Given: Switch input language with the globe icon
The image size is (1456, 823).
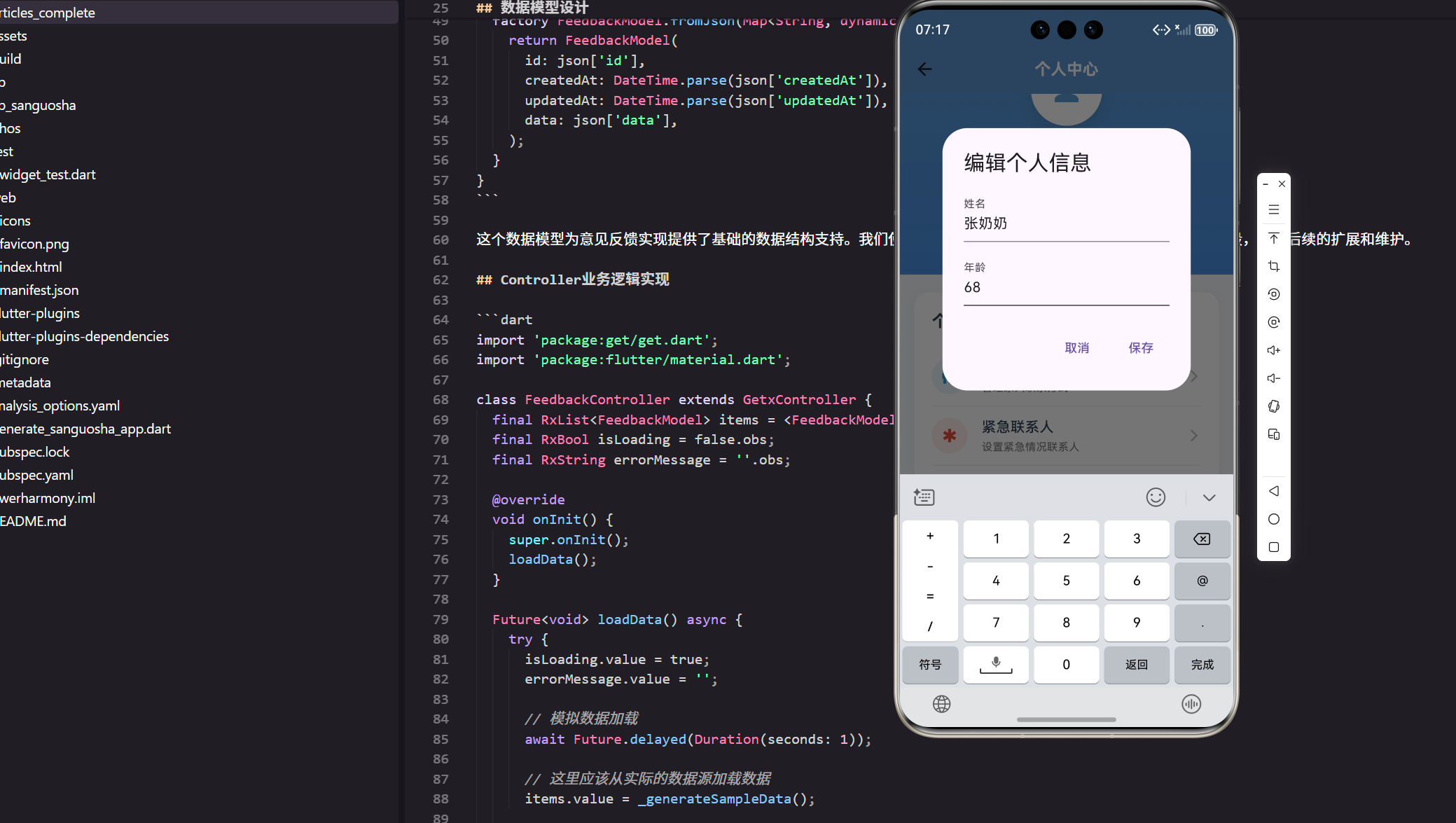Looking at the screenshot, I should [941, 704].
